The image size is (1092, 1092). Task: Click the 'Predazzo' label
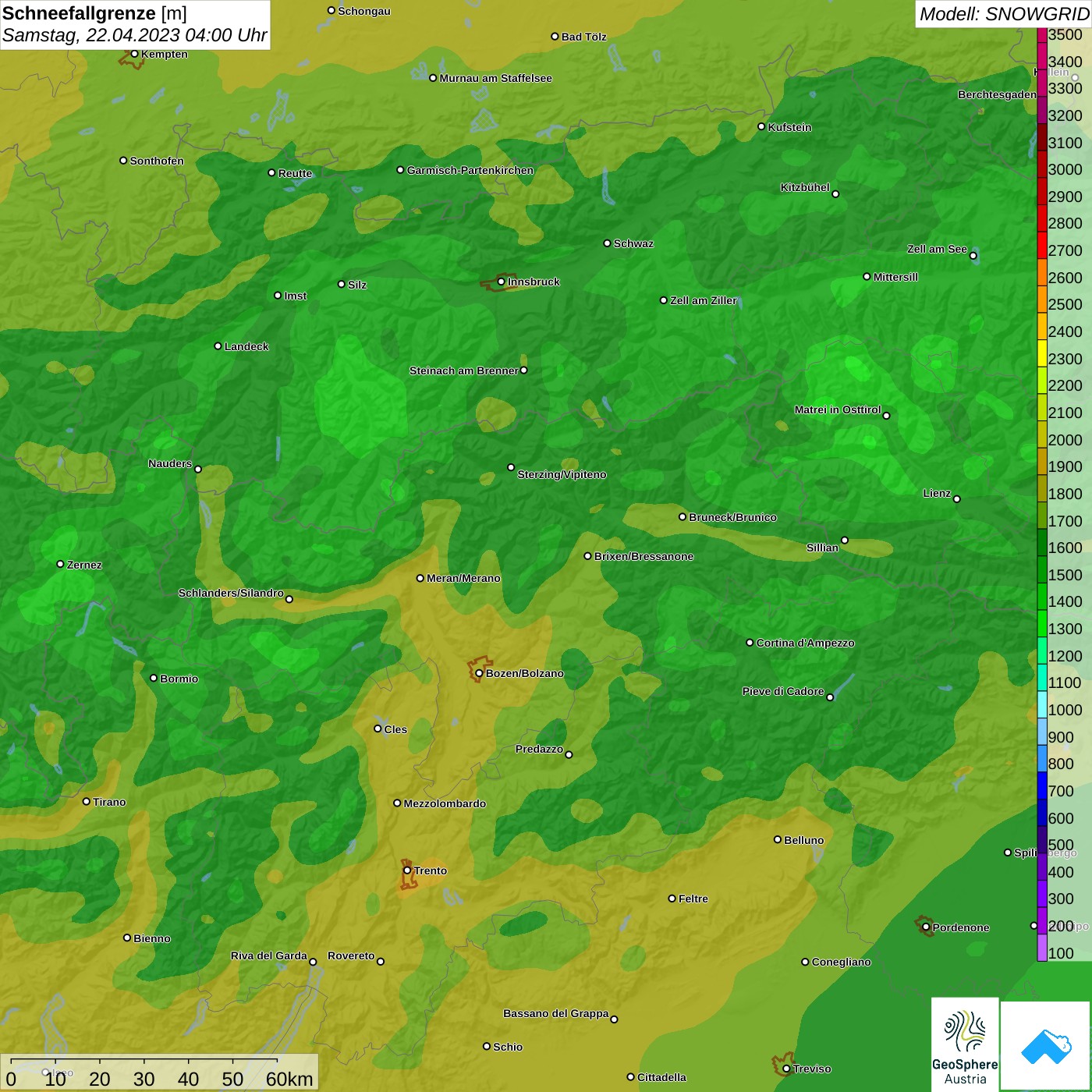pyautogui.click(x=539, y=749)
